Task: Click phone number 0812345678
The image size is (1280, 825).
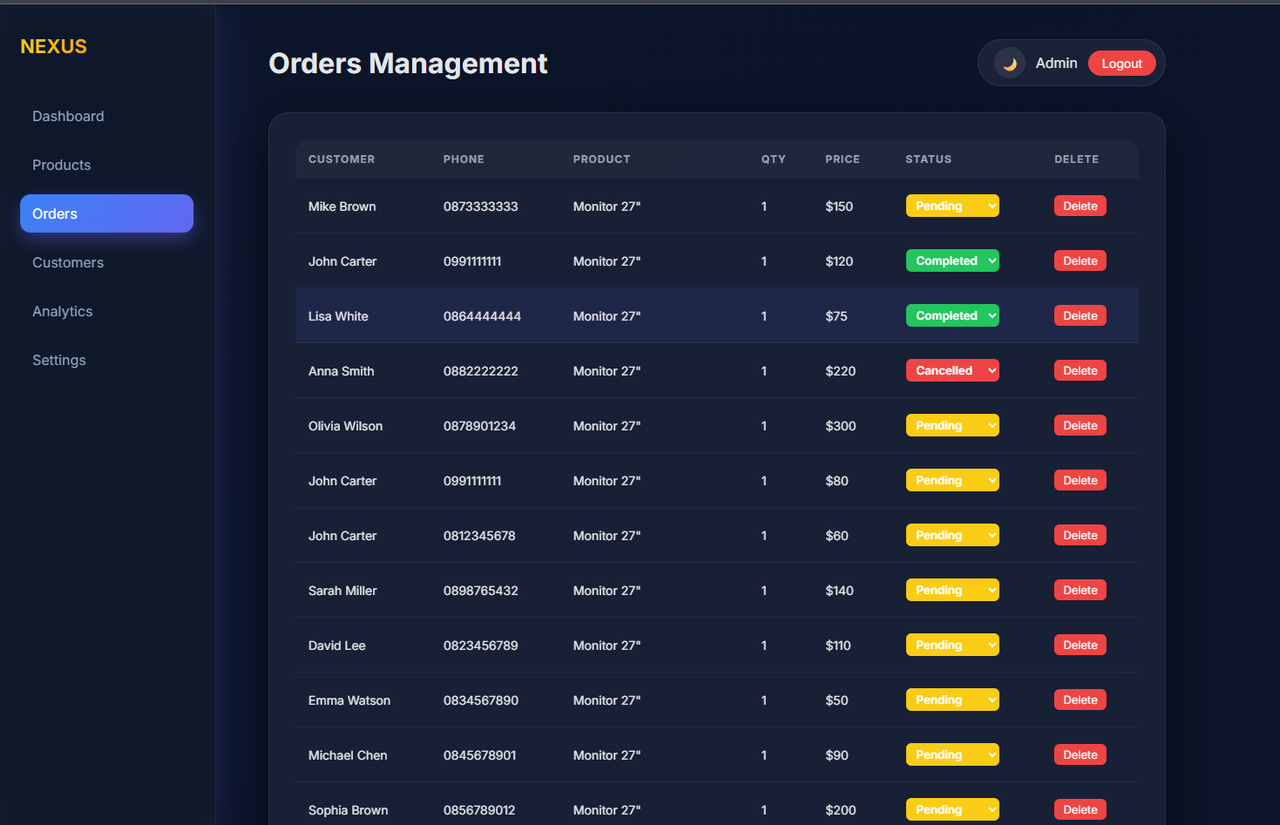Action: click(479, 536)
